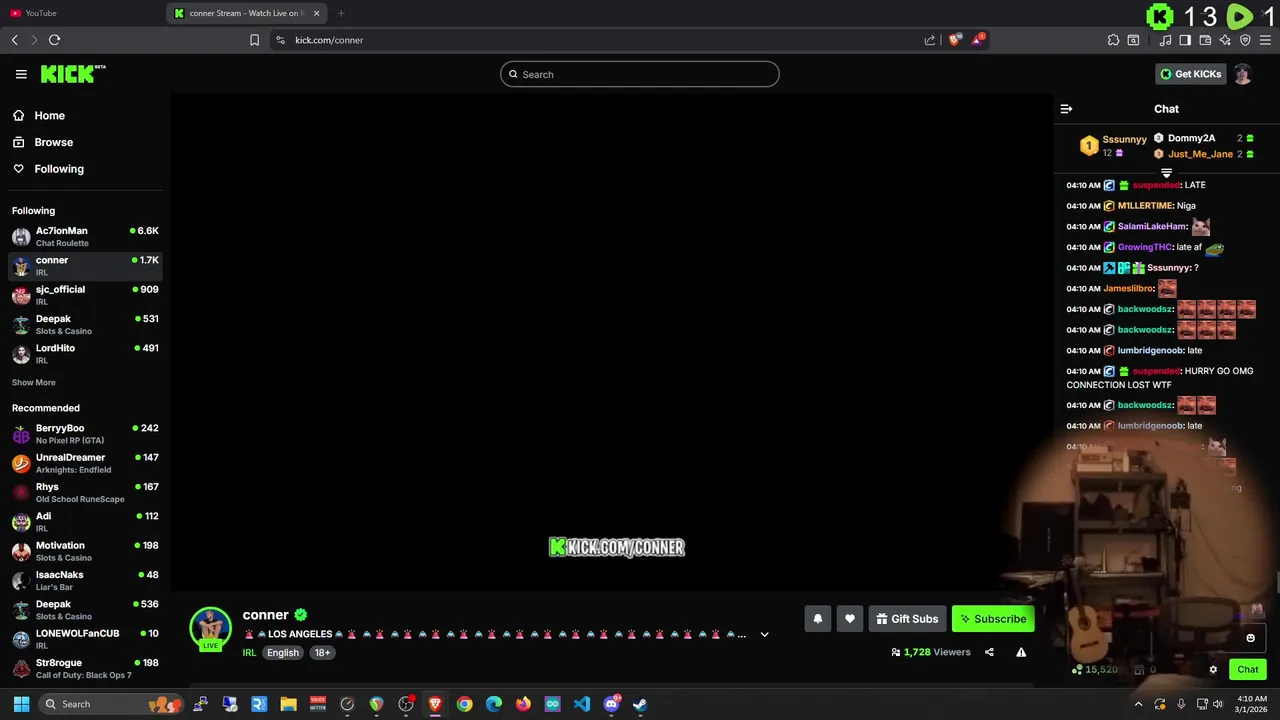
Task: Click Show More under Following
Action: point(34,382)
